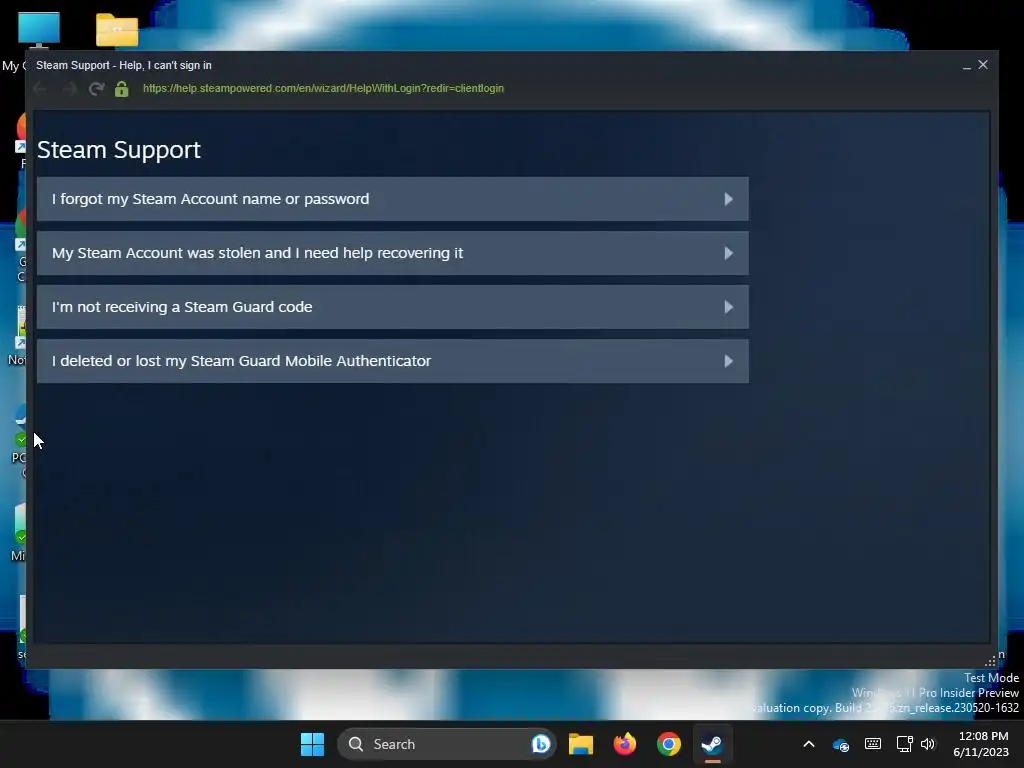The width and height of the screenshot is (1024, 768).
Task: Click the 'Steam Support' page heading
Action: pos(118,150)
